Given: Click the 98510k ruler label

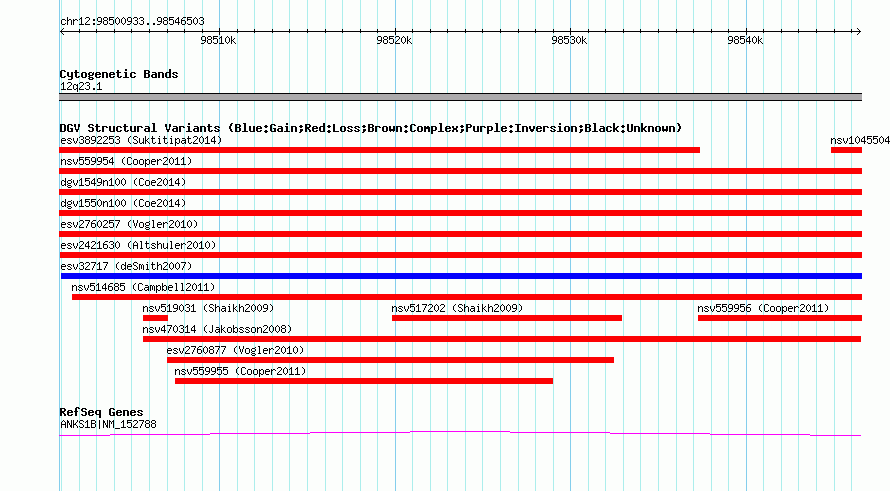Looking at the screenshot, I should [x=218, y=41].
